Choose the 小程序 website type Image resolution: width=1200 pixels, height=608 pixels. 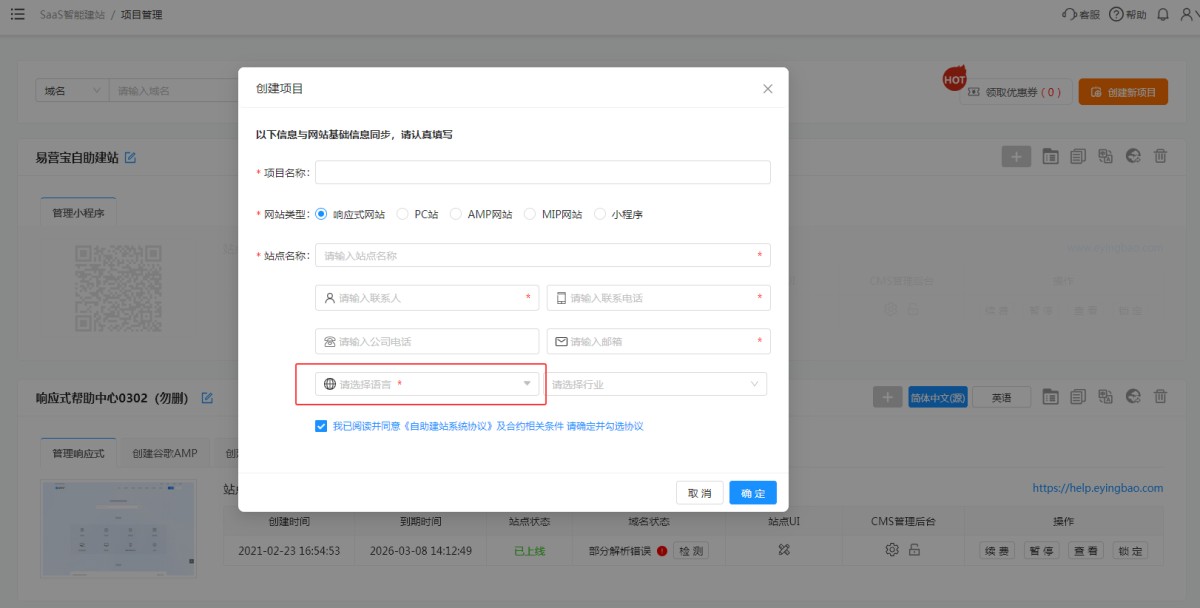[x=600, y=214]
